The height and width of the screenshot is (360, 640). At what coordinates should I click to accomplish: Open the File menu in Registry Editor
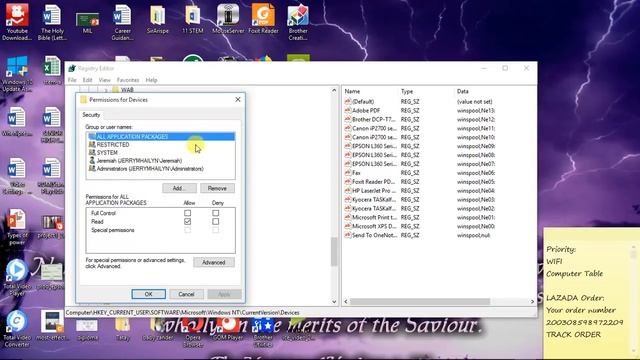pyautogui.click(x=72, y=80)
